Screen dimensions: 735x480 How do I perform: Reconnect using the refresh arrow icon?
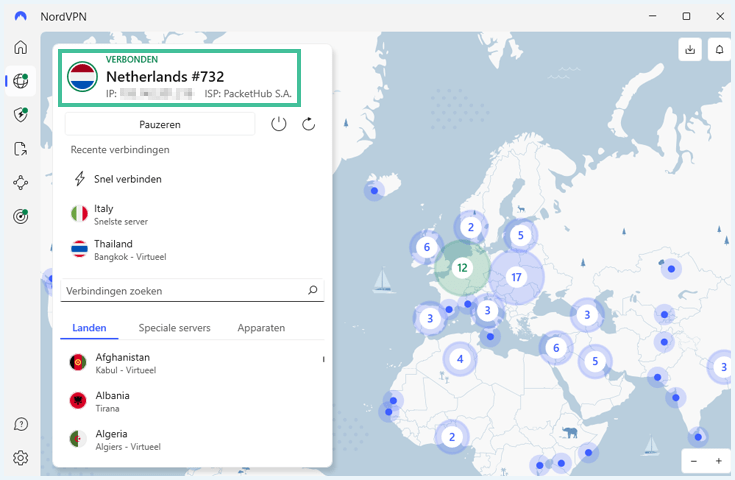click(x=308, y=124)
